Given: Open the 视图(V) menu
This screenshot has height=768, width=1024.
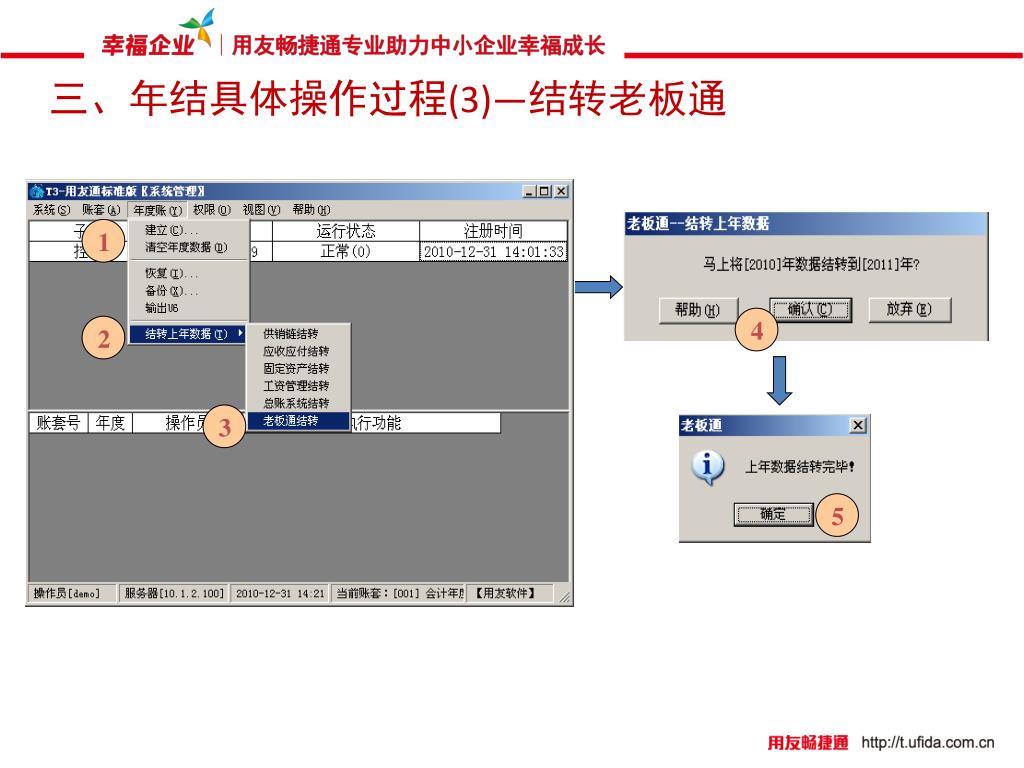Looking at the screenshot, I should pyautogui.click(x=261, y=210).
